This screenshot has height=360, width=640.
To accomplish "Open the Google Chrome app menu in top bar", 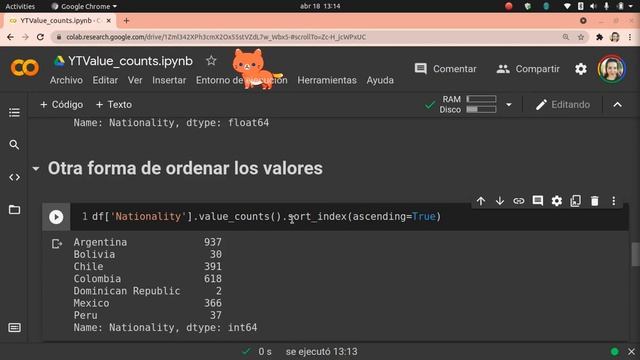I will coord(84,6).
